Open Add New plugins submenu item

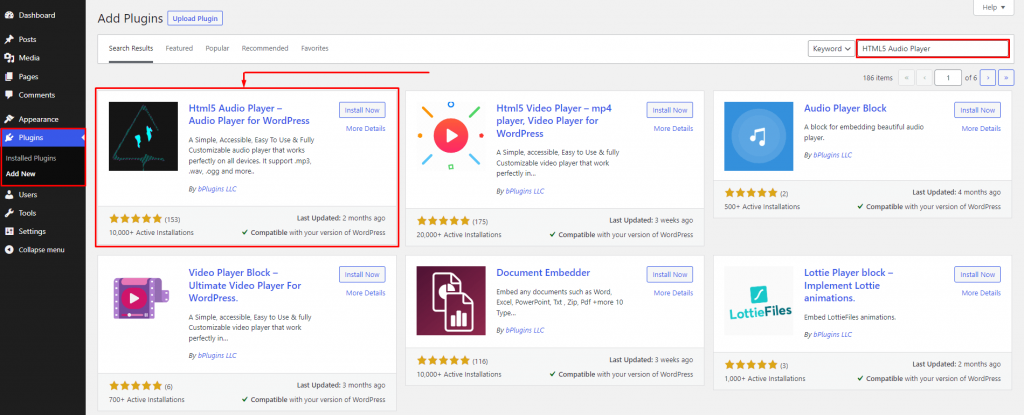tap(20, 174)
